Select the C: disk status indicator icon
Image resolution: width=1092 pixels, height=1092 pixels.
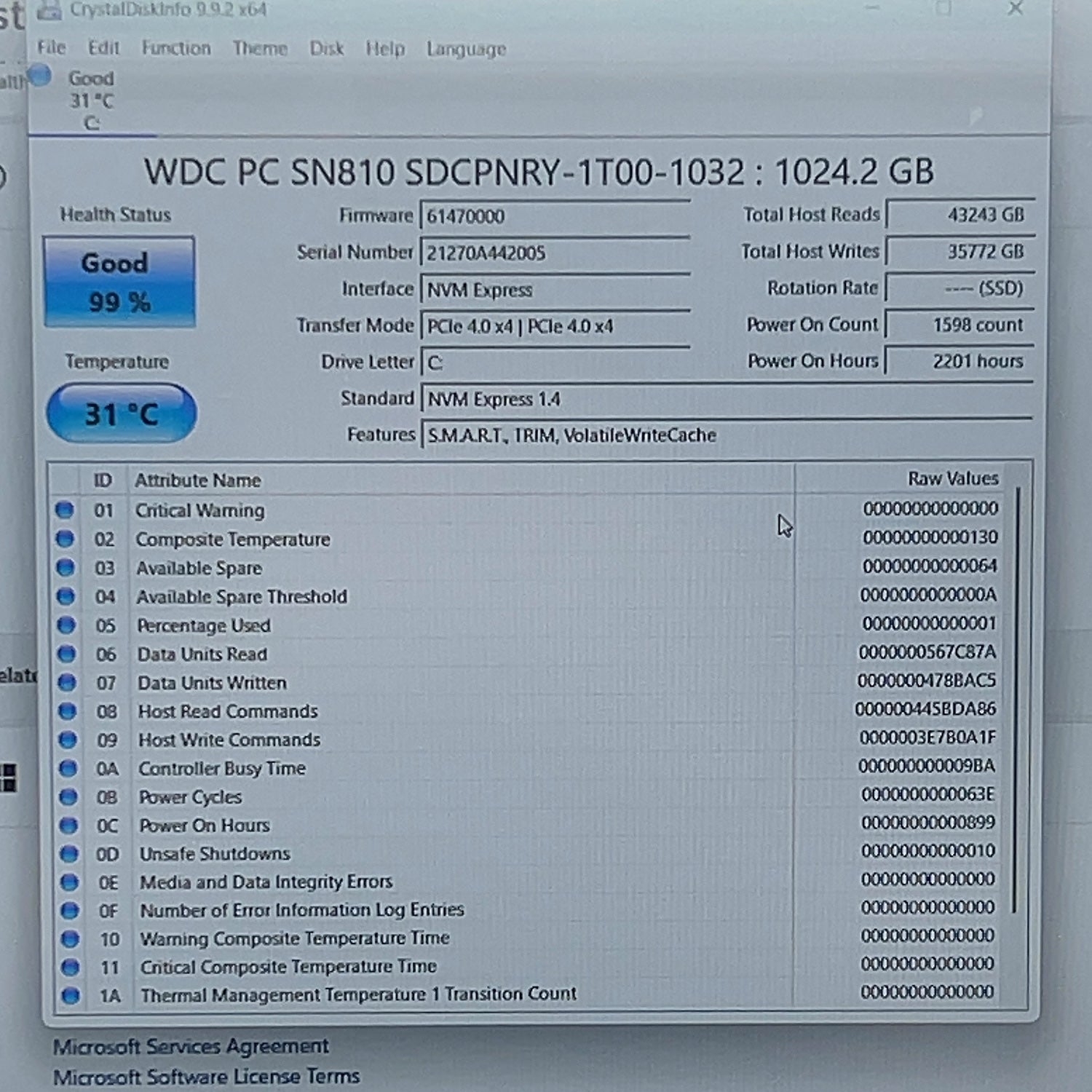pyautogui.click(x=39, y=75)
